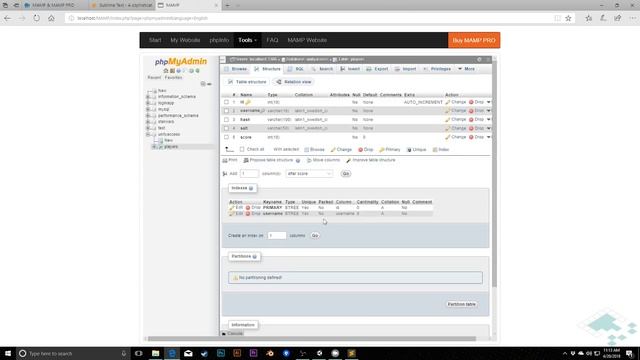Viewport: 640px width, 360px height.
Task: Expand more actions arrow for username column
Action: coord(489,111)
